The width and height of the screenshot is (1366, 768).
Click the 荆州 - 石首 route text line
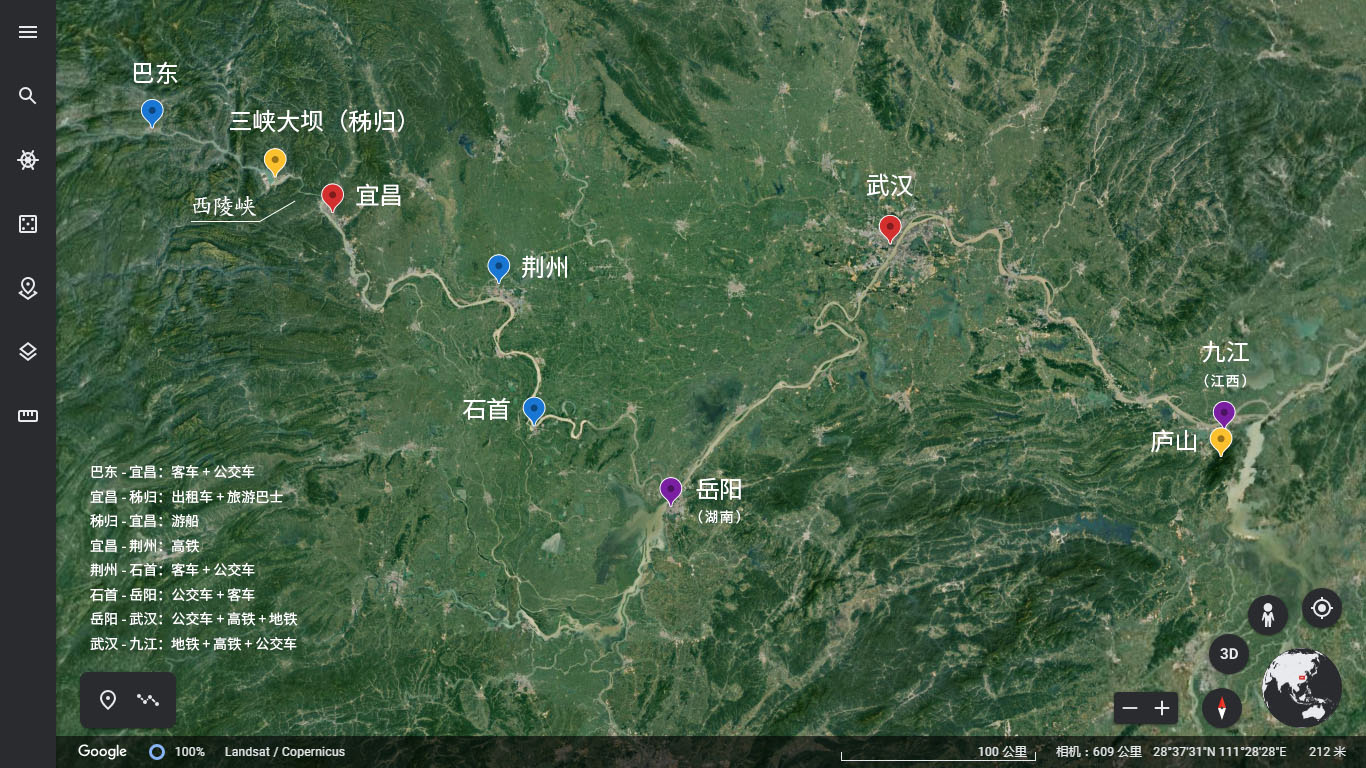(x=173, y=570)
